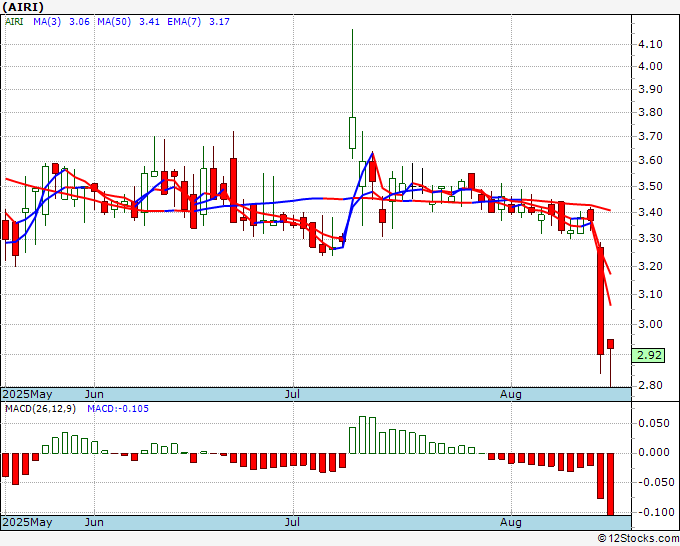Viewport: 680px width, 546px height.
Task: Click the EMA(7) indicator label
Action: coord(184,22)
